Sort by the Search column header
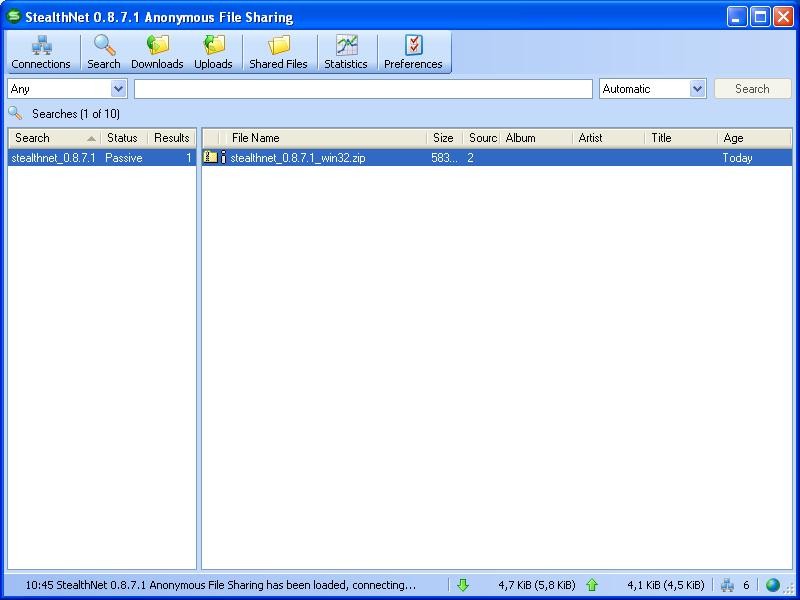800x600 pixels. pyautogui.click(x=55, y=138)
